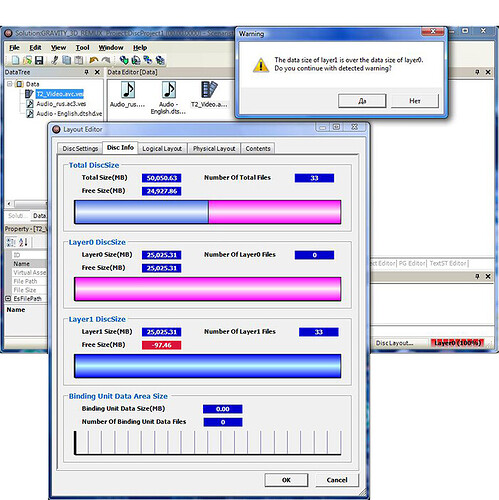
Task: Open the Disc Settings tab
Action: tap(80, 148)
